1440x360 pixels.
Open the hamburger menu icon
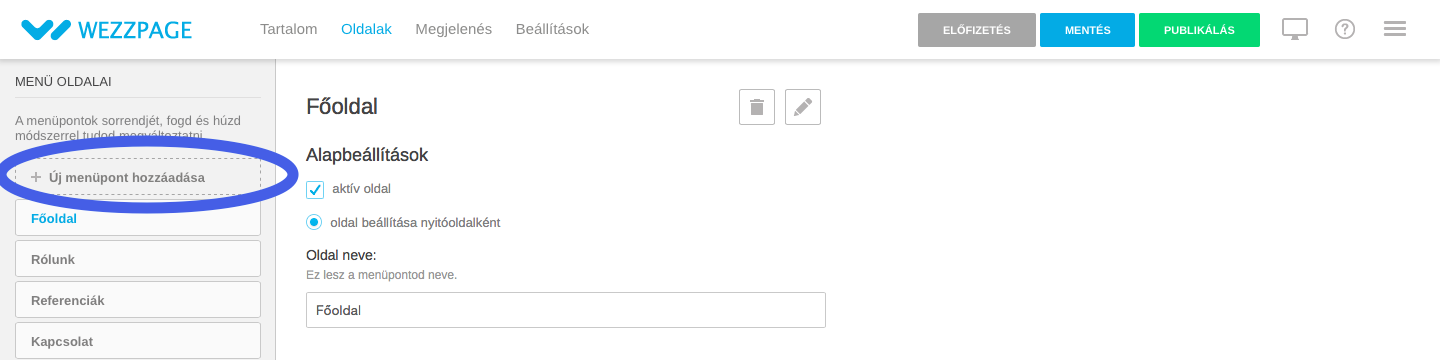(1395, 30)
